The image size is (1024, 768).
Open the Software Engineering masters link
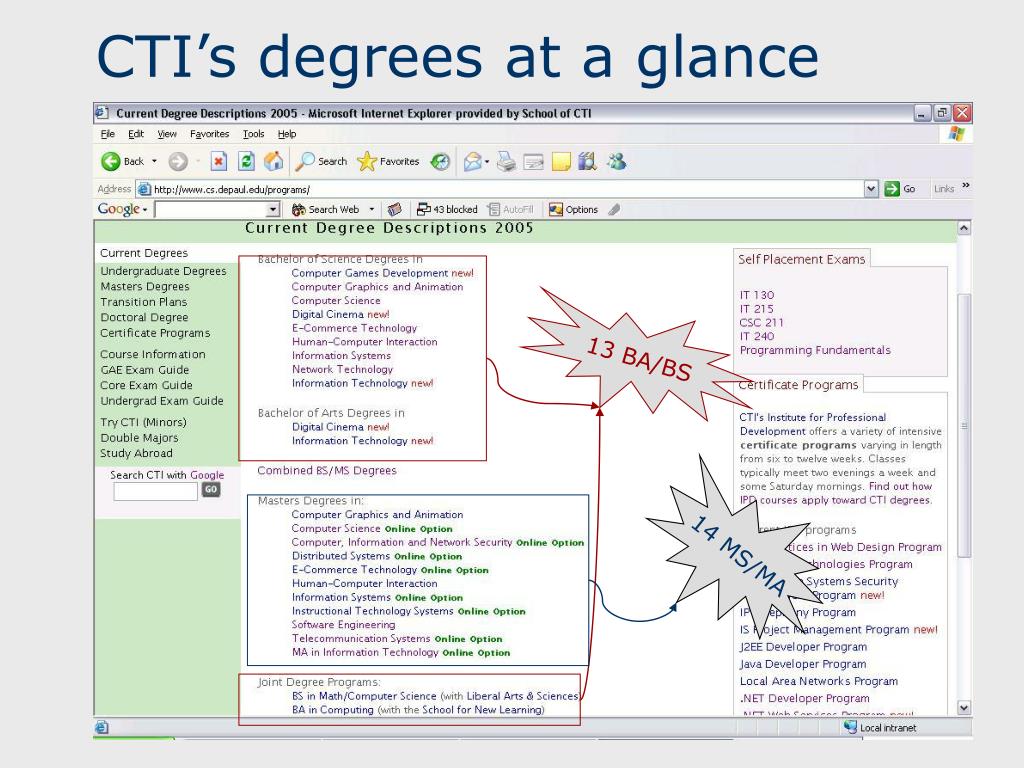coord(344,624)
